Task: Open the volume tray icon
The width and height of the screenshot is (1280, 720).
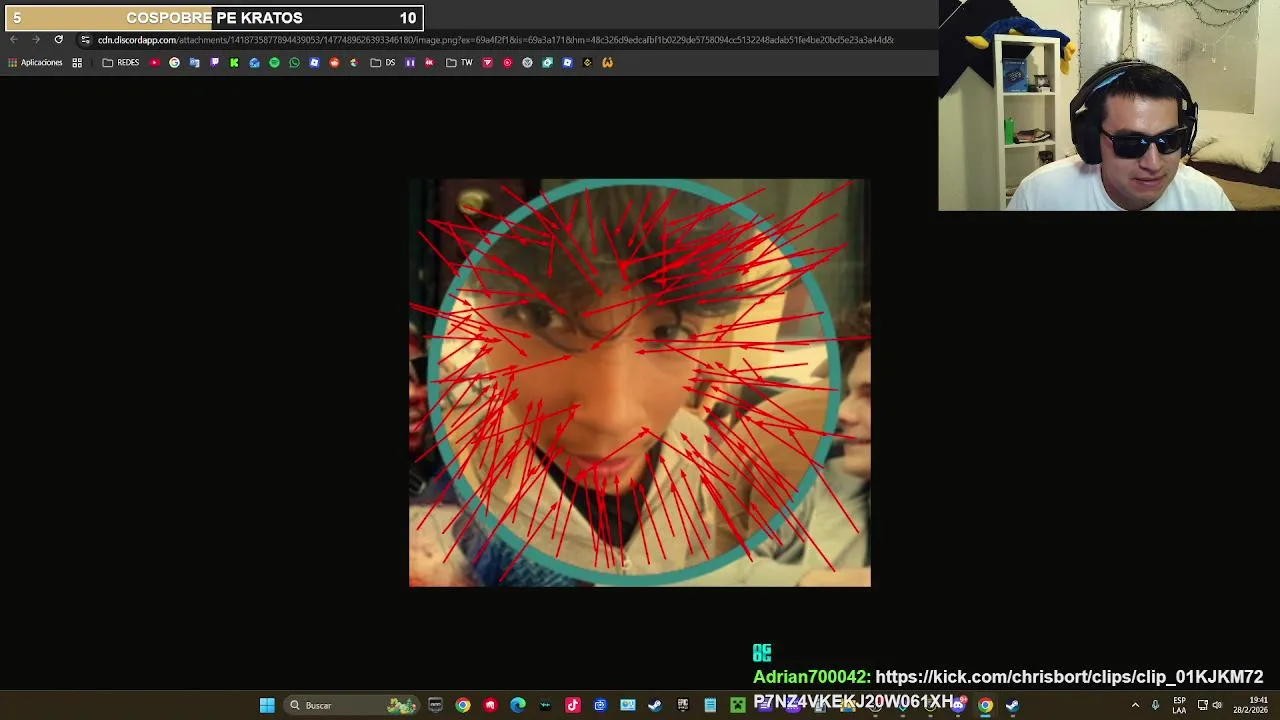Action: coord(1217,706)
